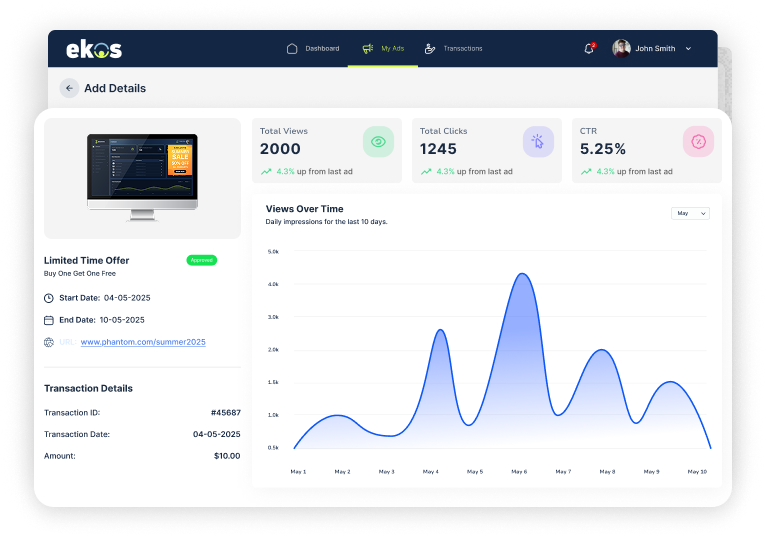
Task: Click the transaction ID #45687
Action: click(225, 412)
